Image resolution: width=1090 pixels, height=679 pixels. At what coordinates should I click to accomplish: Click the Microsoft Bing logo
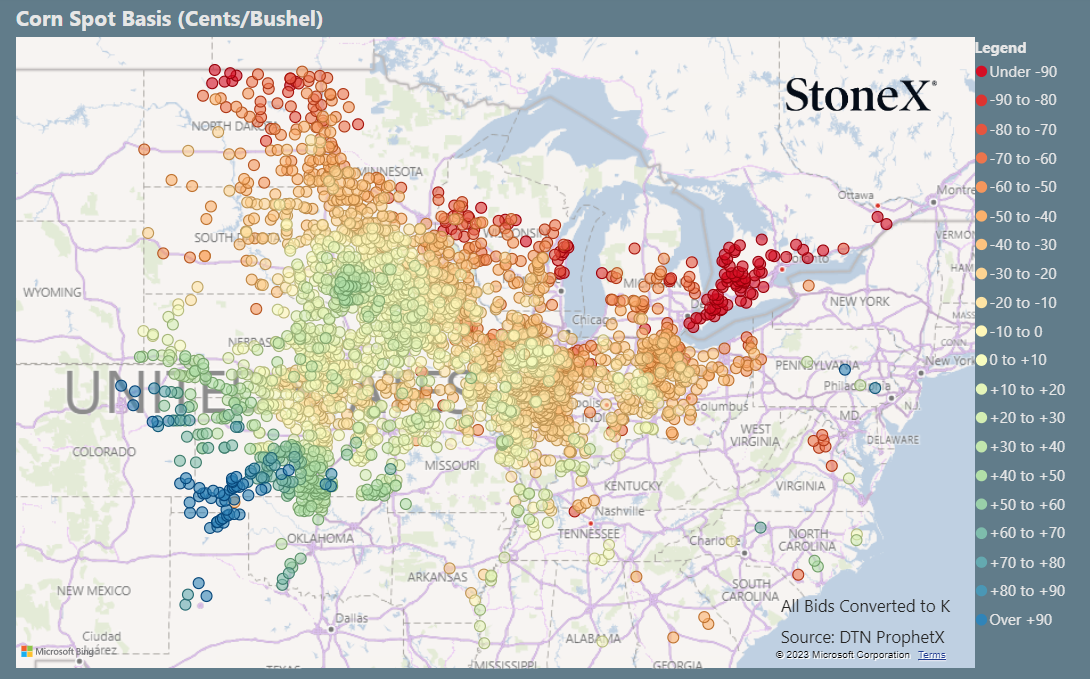pyautogui.click(x=58, y=651)
